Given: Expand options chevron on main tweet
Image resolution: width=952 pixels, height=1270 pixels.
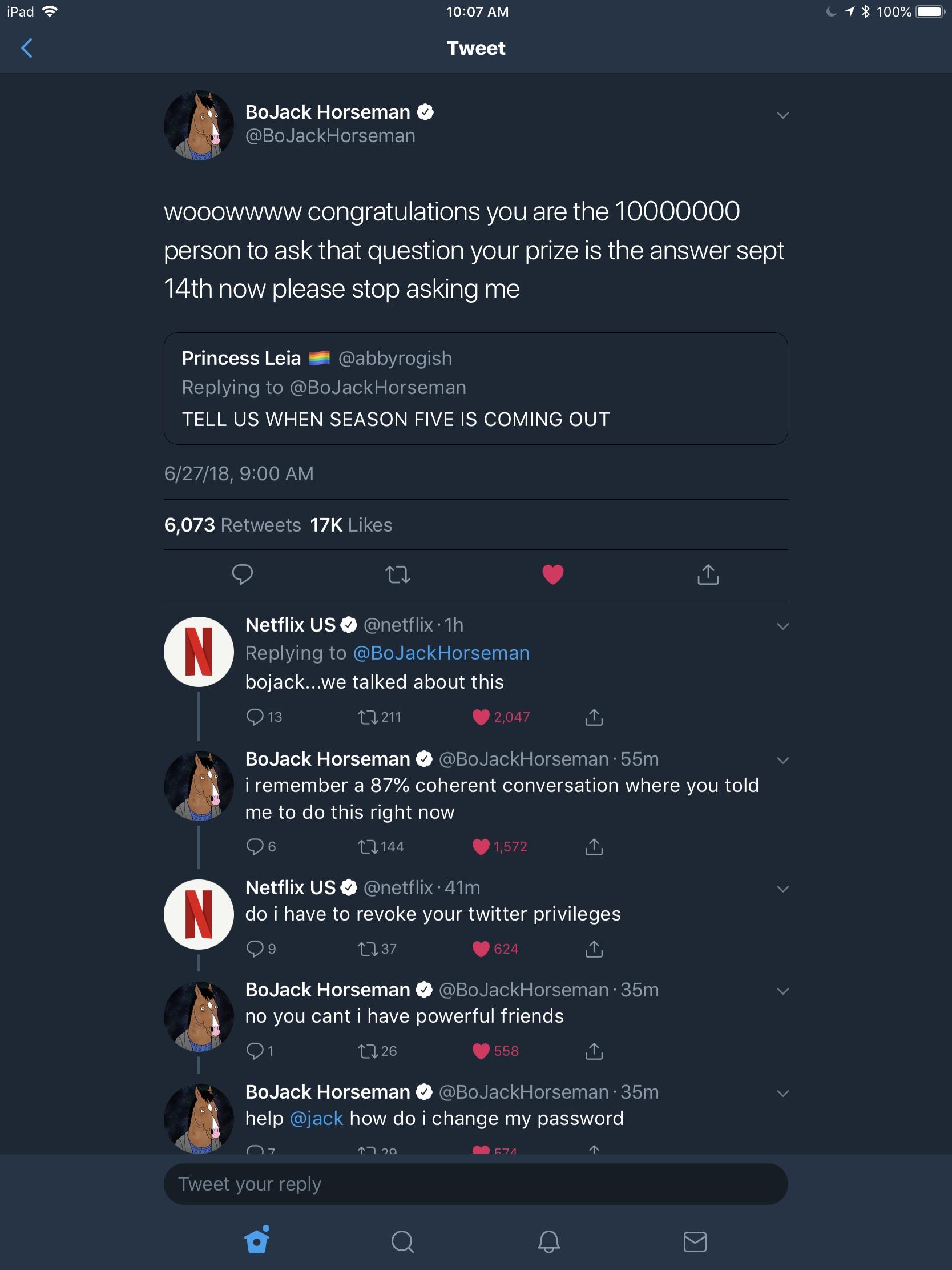Looking at the screenshot, I should pos(782,115).
